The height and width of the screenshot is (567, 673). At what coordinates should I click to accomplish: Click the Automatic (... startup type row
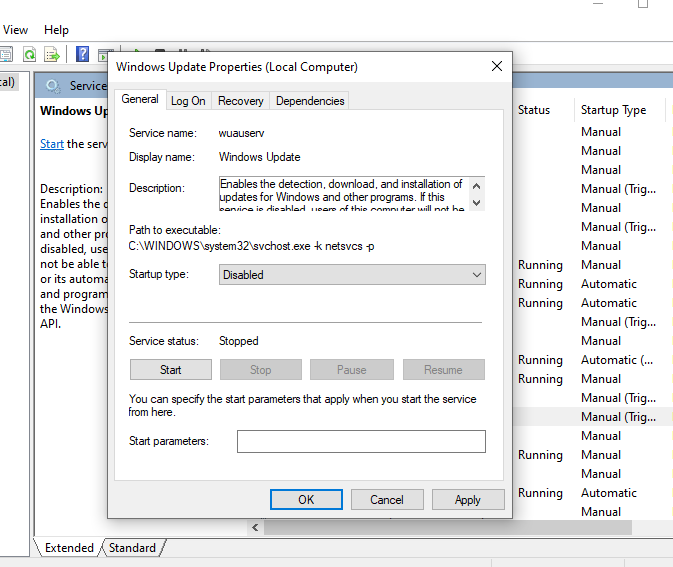617,360
